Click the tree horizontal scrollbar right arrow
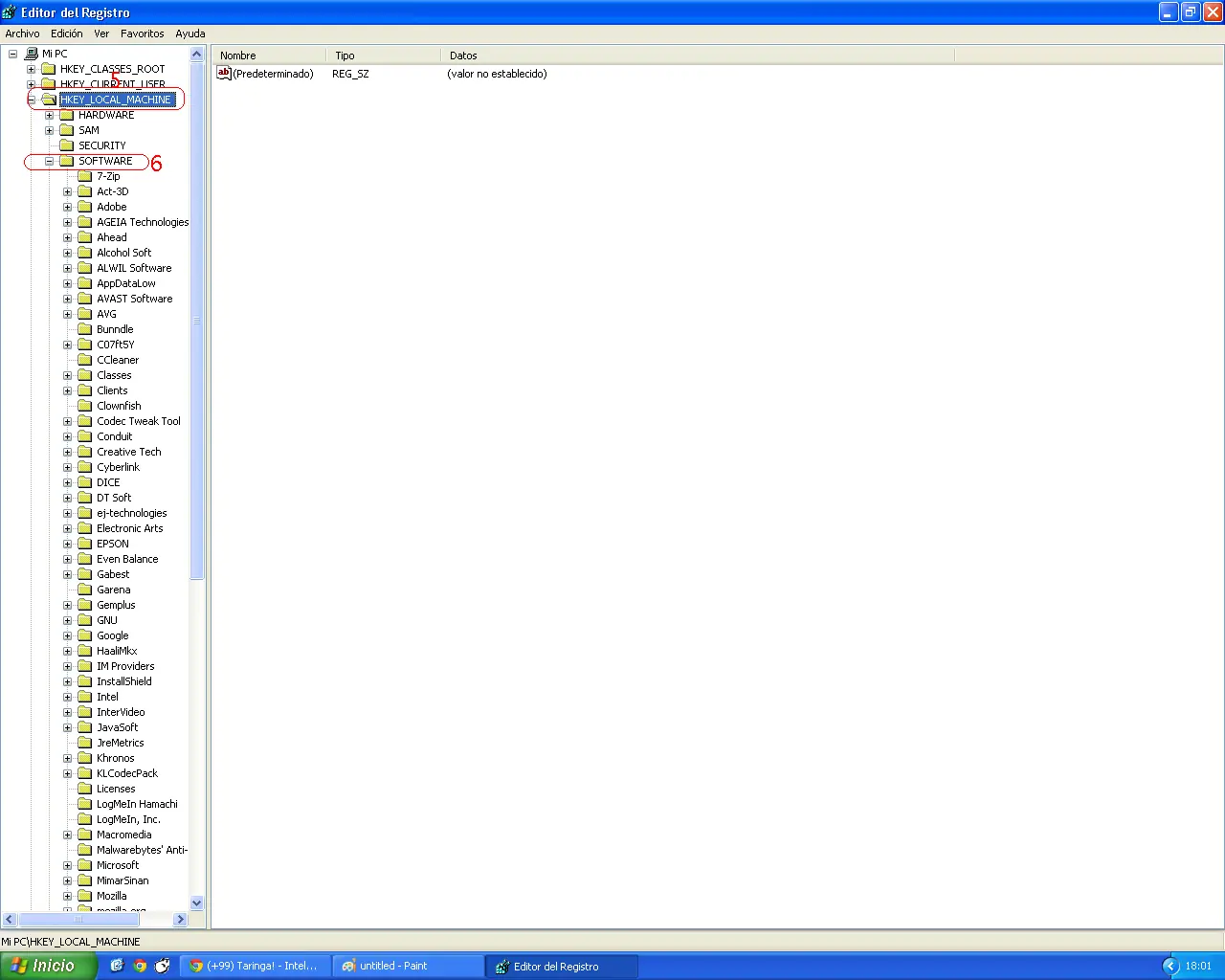1225x980 pixels. click(180, 919)
